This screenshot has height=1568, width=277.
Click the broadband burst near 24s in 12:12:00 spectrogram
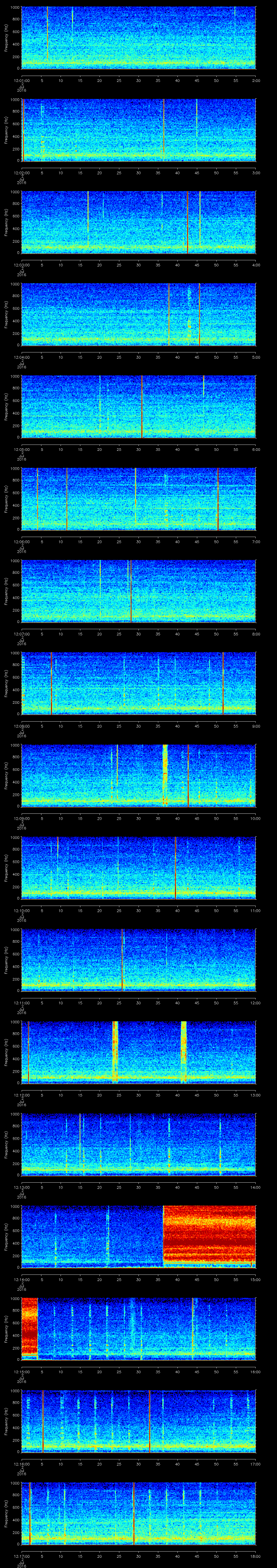(x=115, y=1051)
